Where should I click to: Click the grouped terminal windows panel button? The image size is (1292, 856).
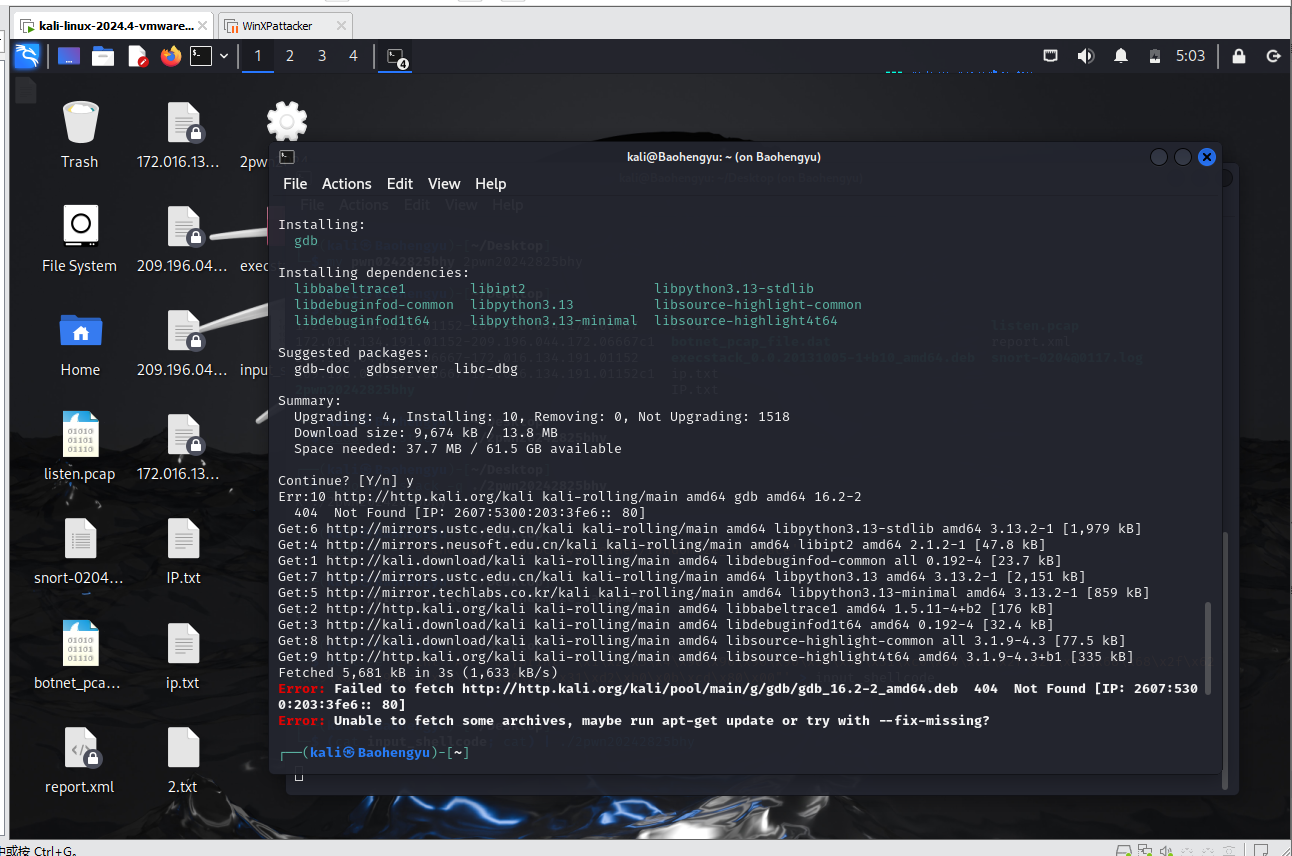click(x=397, y=57)
